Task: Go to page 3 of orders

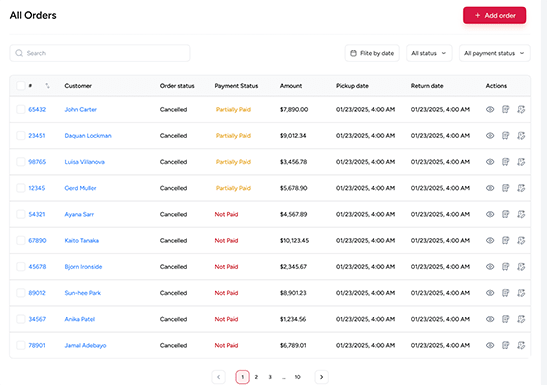Action: point(270,377)
